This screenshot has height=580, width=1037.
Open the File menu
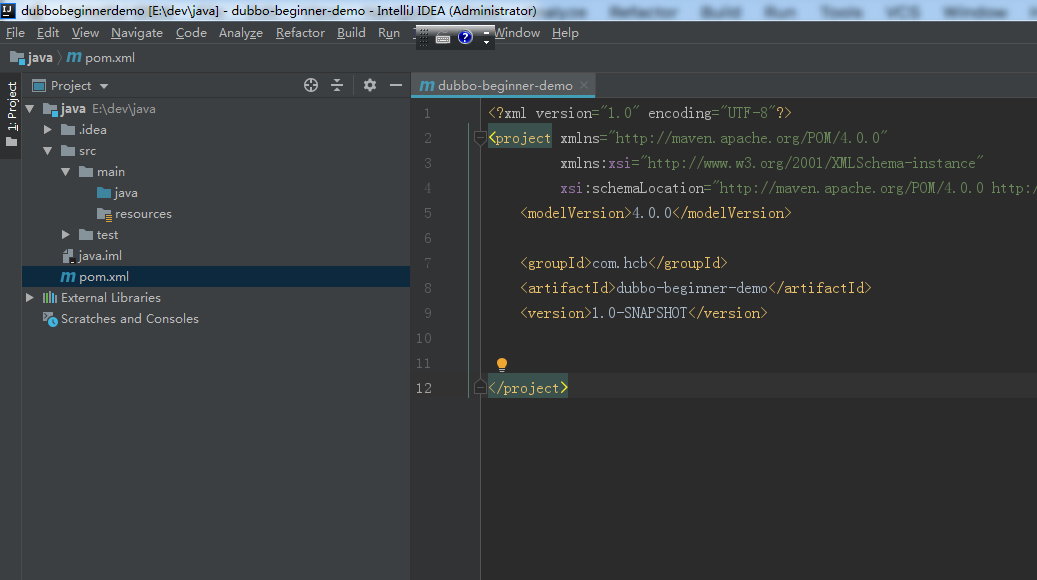[x=15, y=32]
